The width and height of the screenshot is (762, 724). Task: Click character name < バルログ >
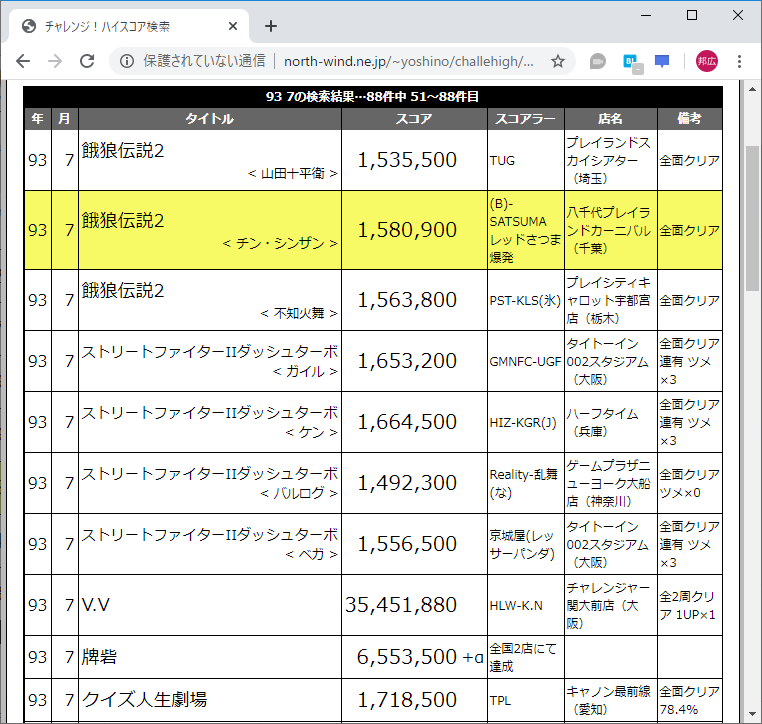tap(299, 494)
